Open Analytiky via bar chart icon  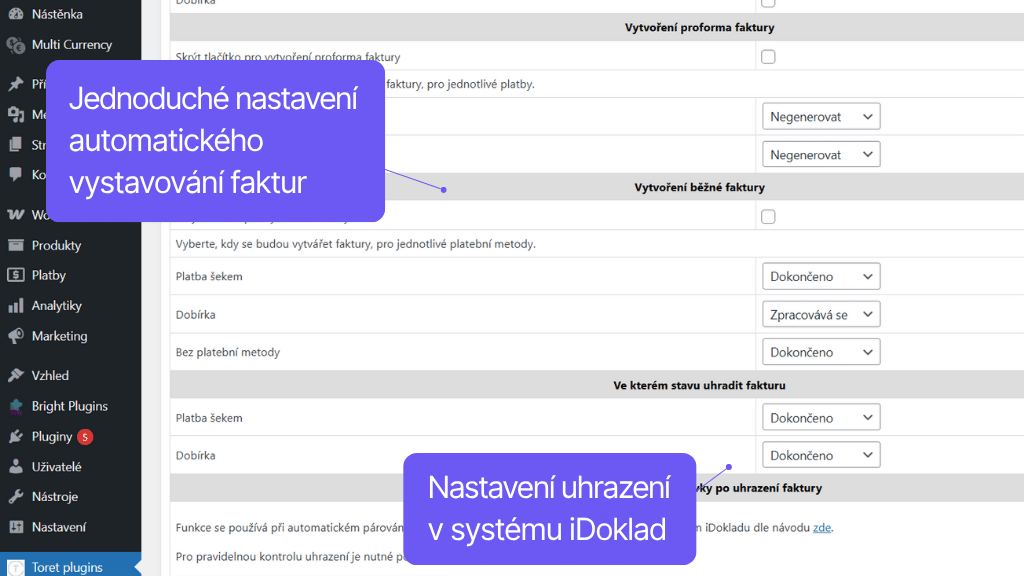15,306
